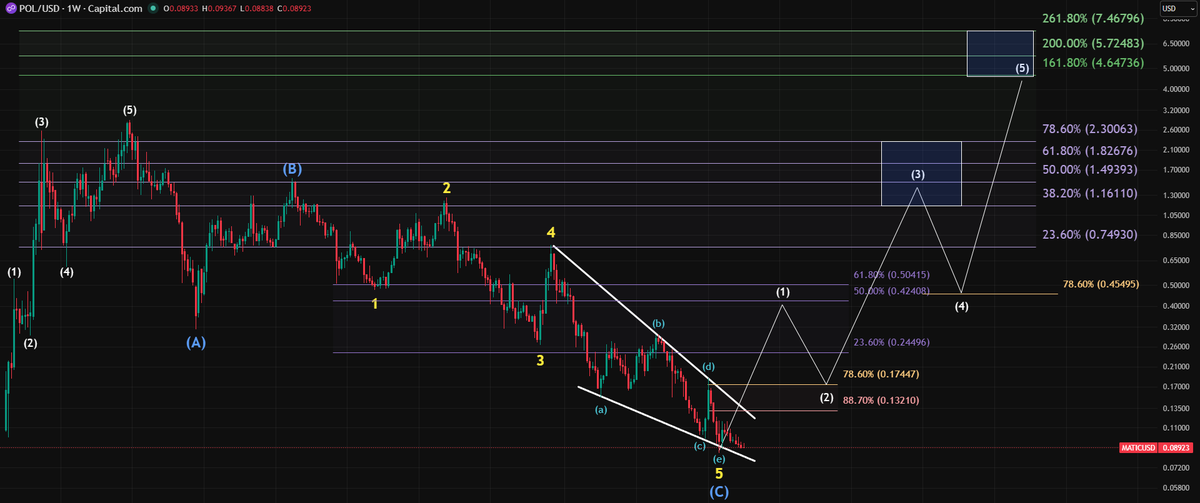Select the blue target box containing (3)
The width and height of the screenshot is (1200, 503).
click(921, 173)
